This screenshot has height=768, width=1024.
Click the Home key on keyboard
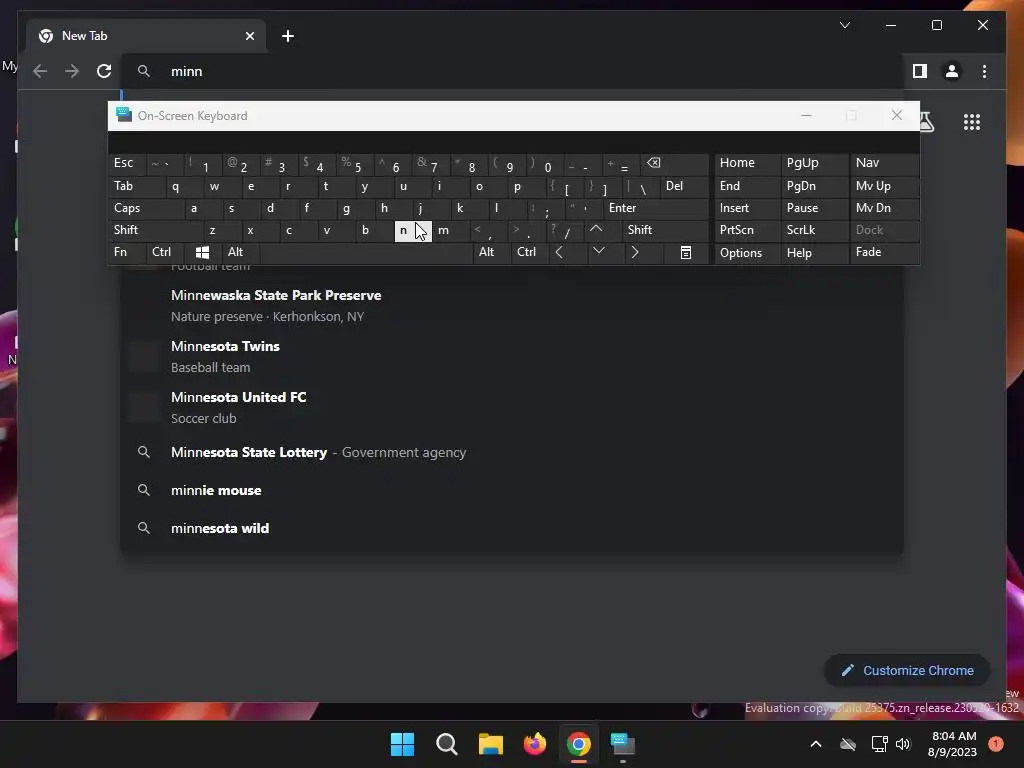pos(748,163)
